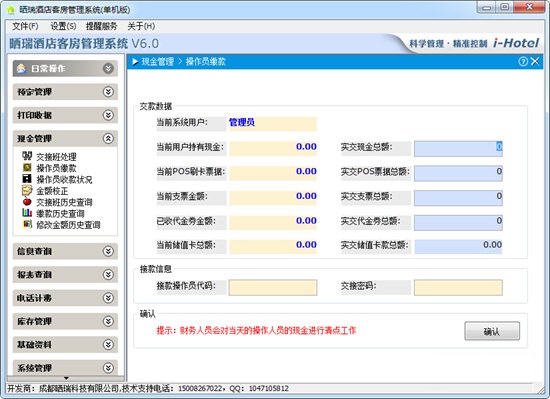Open 修改金额历史查询 in the sidebar
Image resolution: width=550 pixels, height=399 pixels.
(68, 225)
